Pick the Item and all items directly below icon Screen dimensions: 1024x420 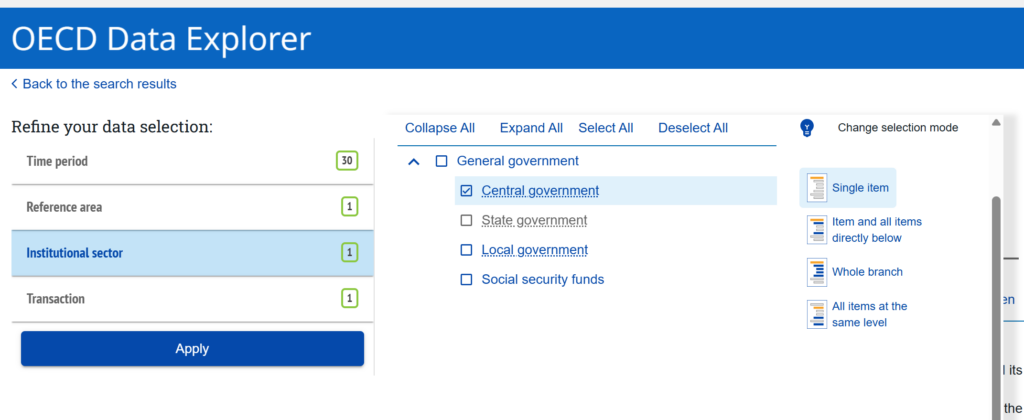click(x=817, y=230)
